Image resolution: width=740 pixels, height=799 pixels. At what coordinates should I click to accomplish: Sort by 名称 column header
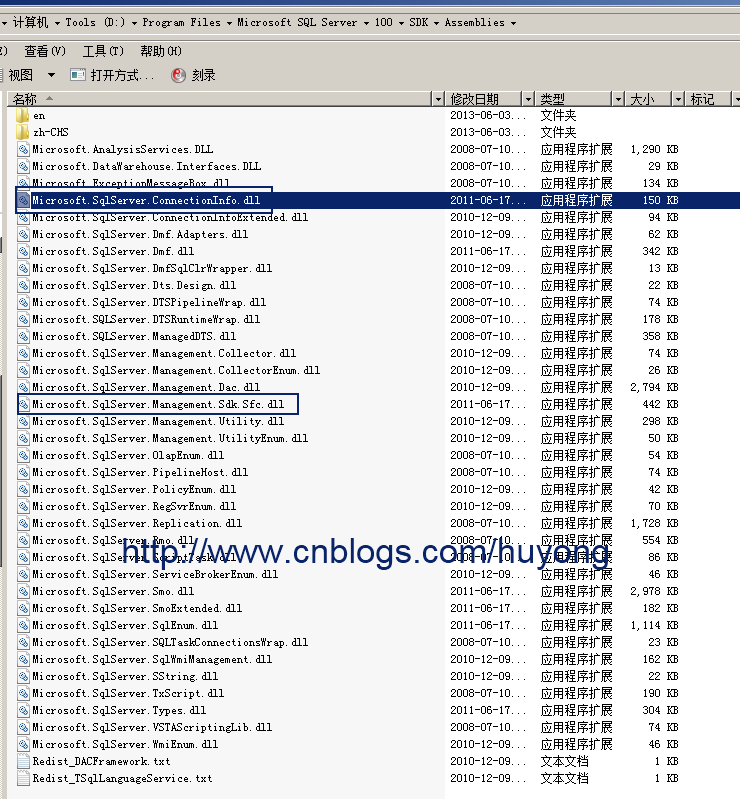click(x=219, y=99)
